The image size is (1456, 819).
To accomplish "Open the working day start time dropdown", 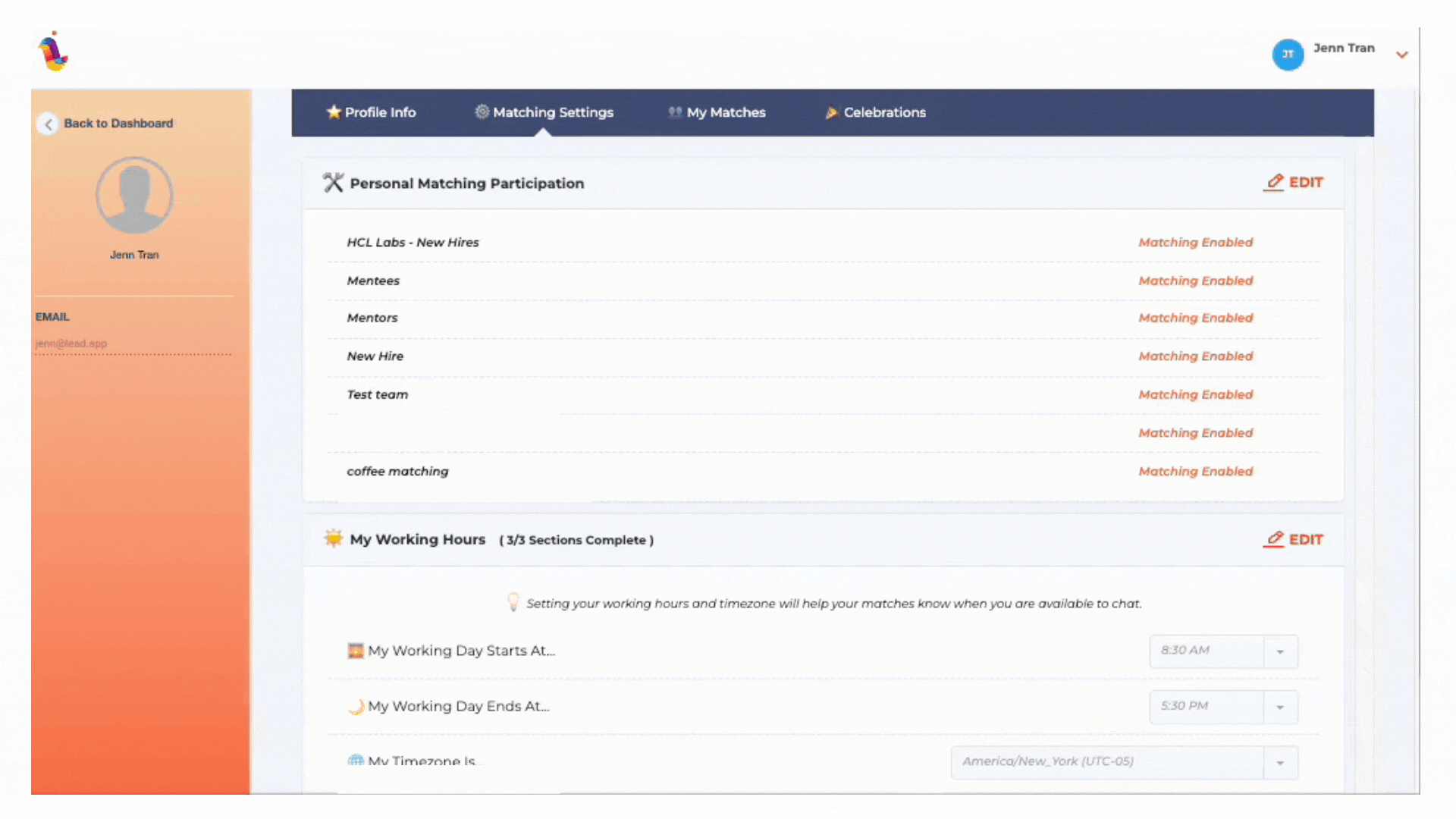I will tap(1280, 651).
